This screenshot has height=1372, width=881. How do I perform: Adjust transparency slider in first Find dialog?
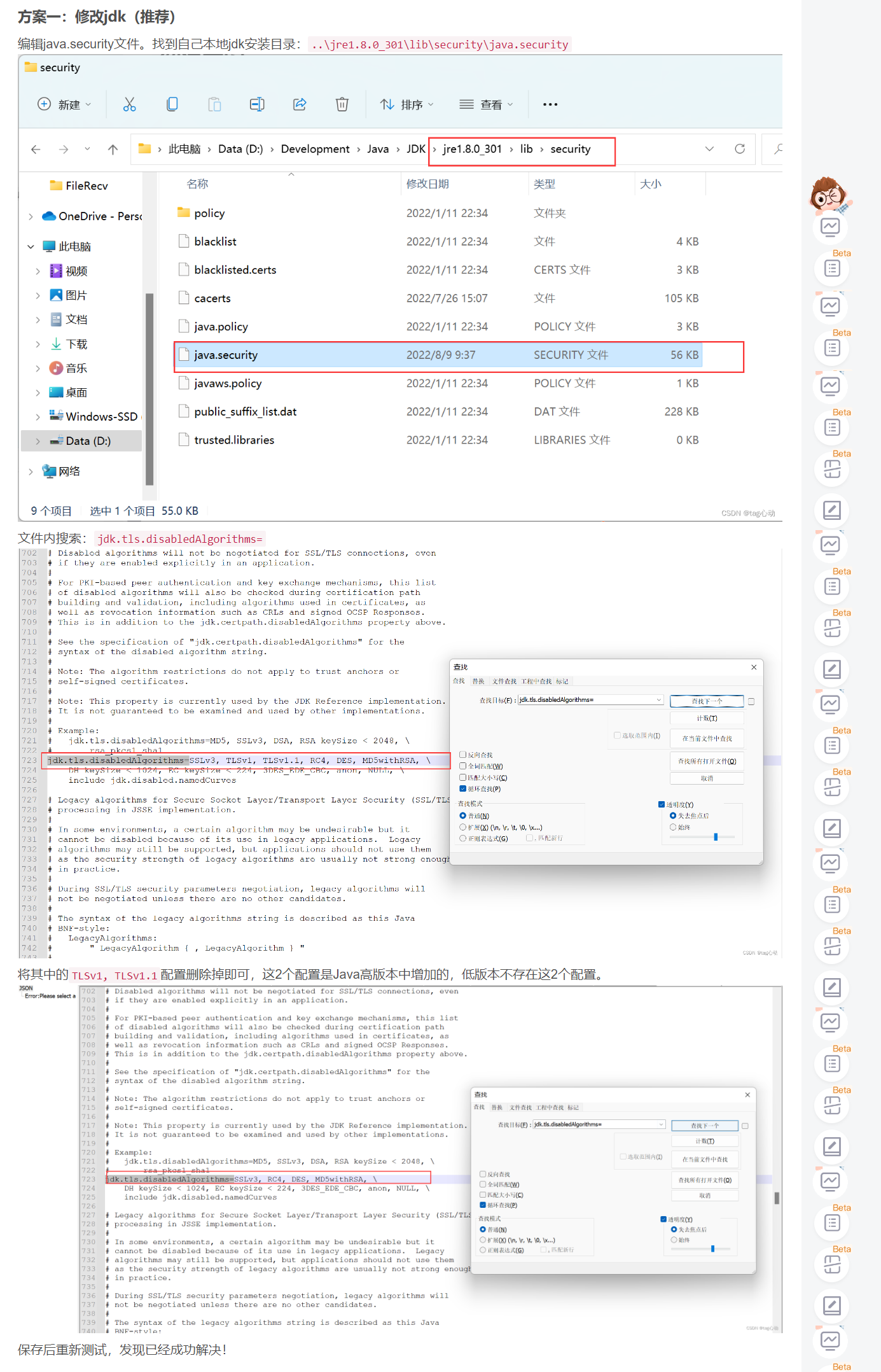[716, 837]
